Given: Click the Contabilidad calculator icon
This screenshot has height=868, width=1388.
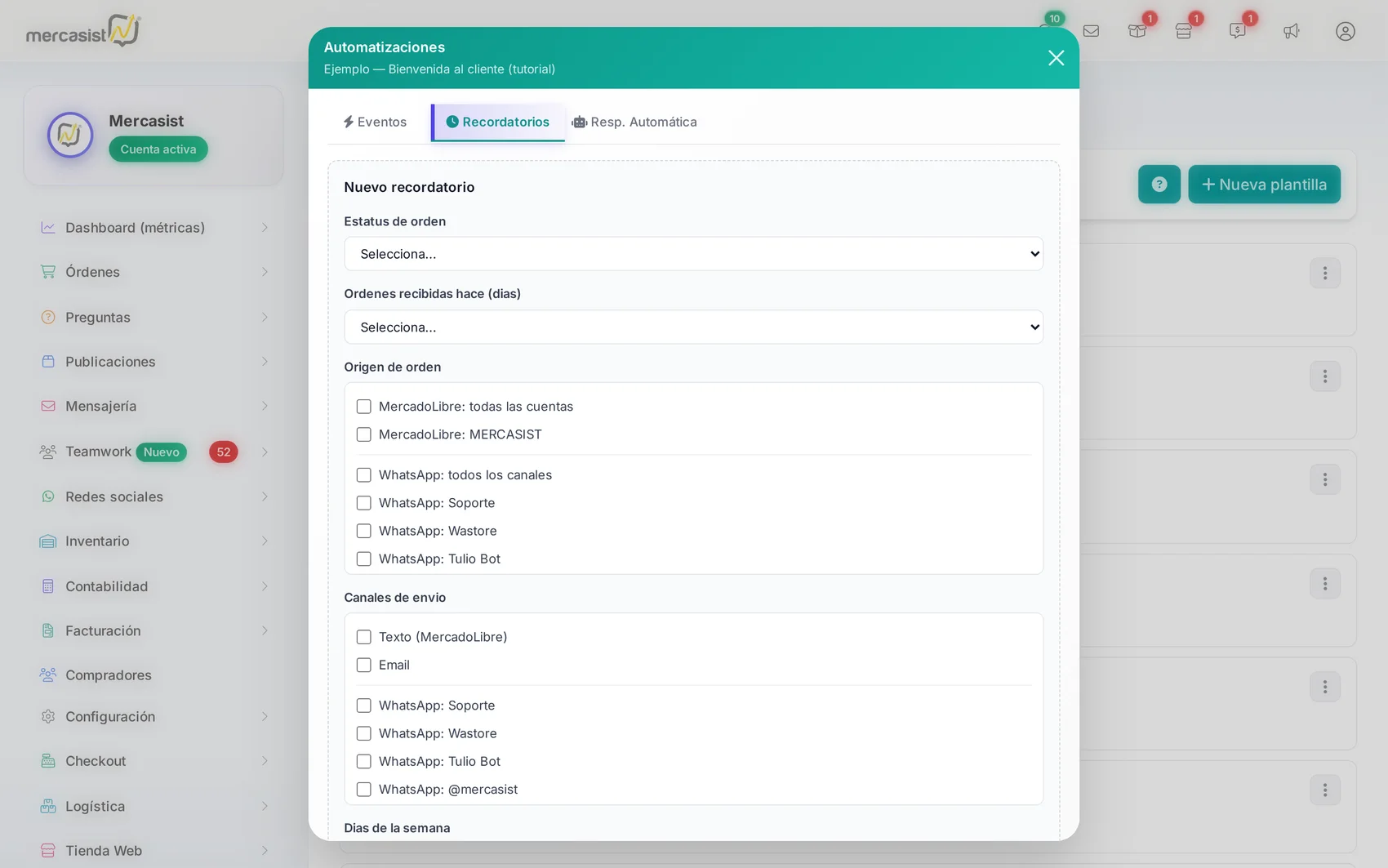Looking at the screenshot, I should [x=48, y=586].
